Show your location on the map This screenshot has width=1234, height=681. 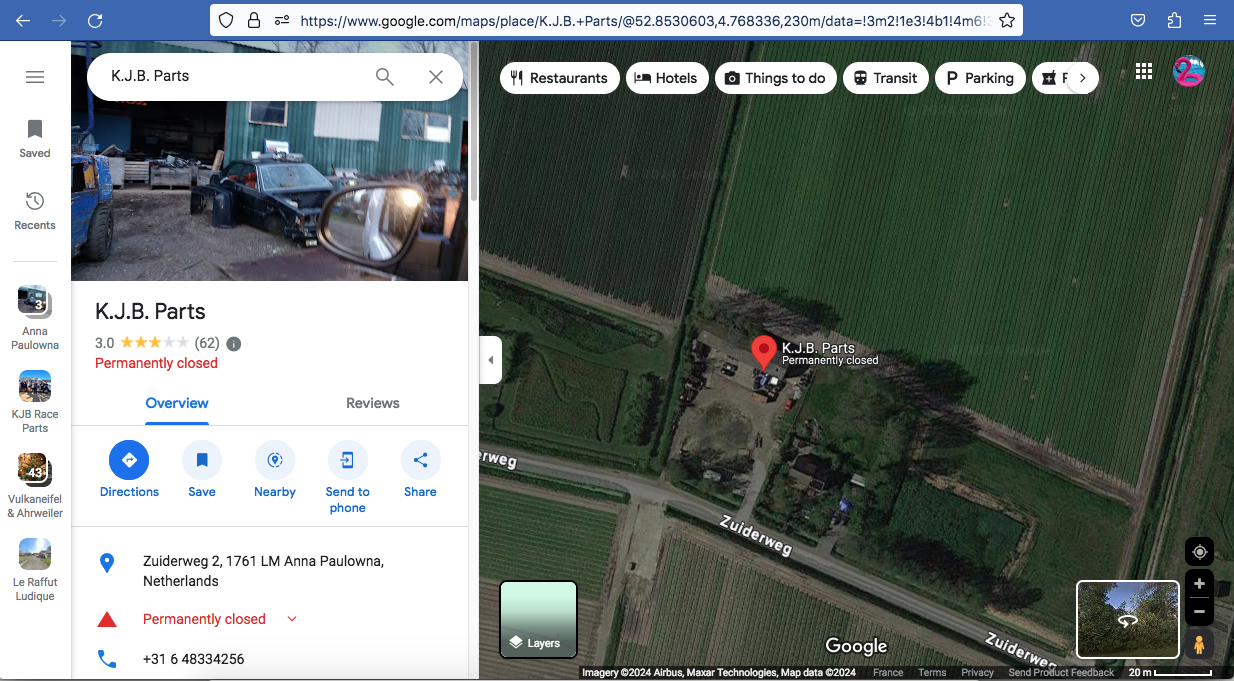point(1199,551)
